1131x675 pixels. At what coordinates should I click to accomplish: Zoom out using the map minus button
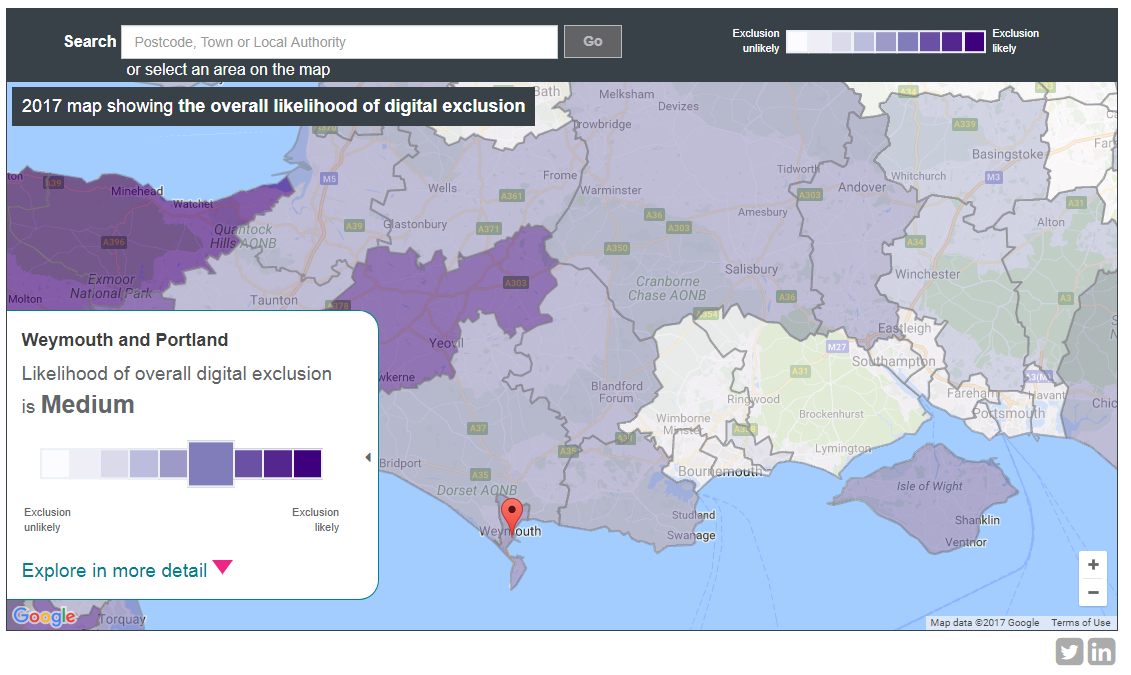pyautogui.click(x=1093, y=592)
